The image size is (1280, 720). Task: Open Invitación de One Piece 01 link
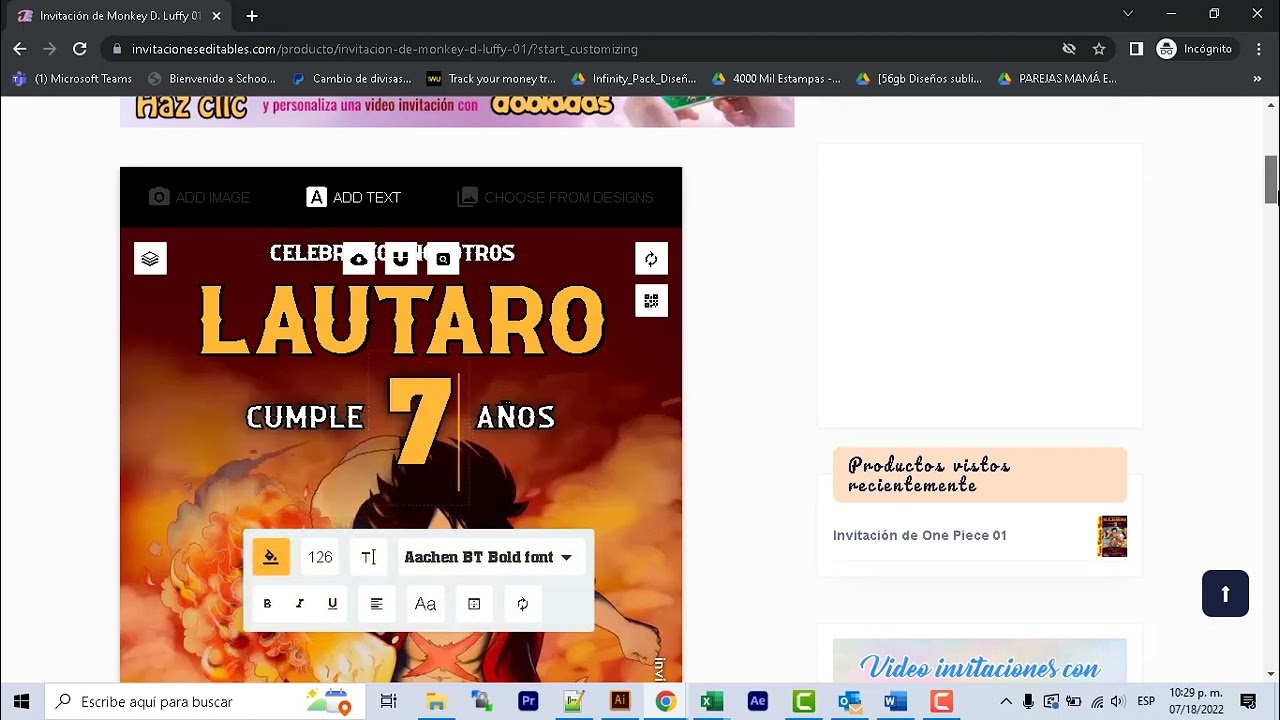pos(919,536)
